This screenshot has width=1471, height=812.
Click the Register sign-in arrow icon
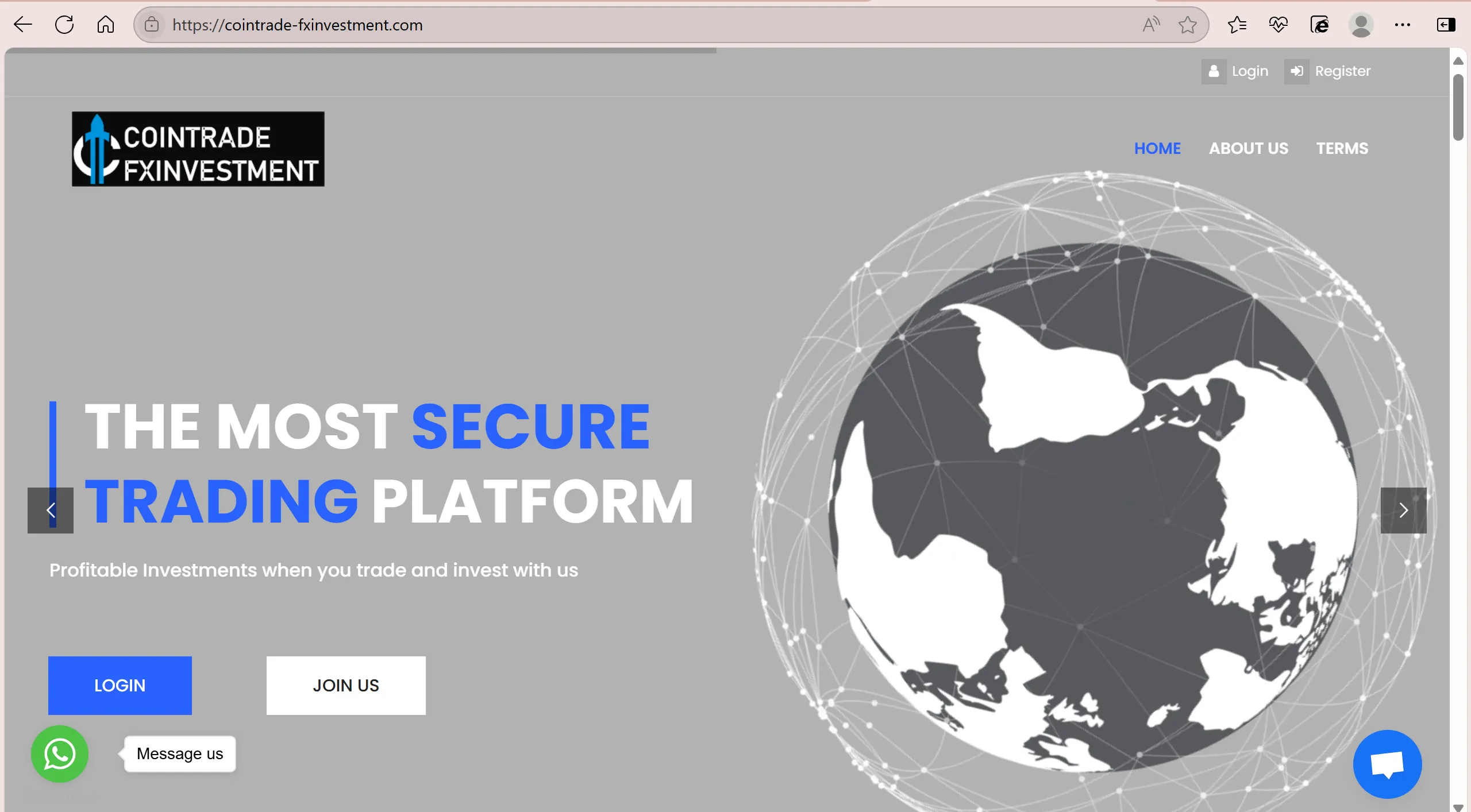1297,71
